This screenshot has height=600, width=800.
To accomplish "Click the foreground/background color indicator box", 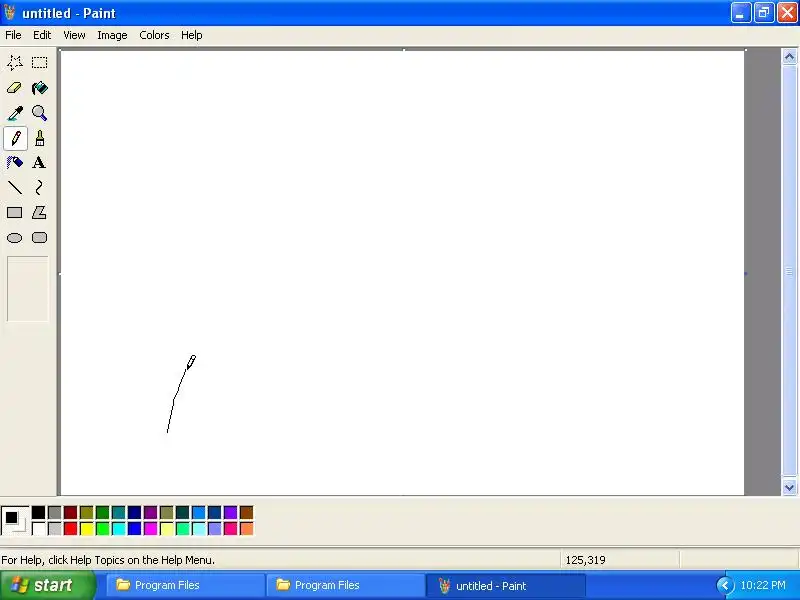I will 15,520.
